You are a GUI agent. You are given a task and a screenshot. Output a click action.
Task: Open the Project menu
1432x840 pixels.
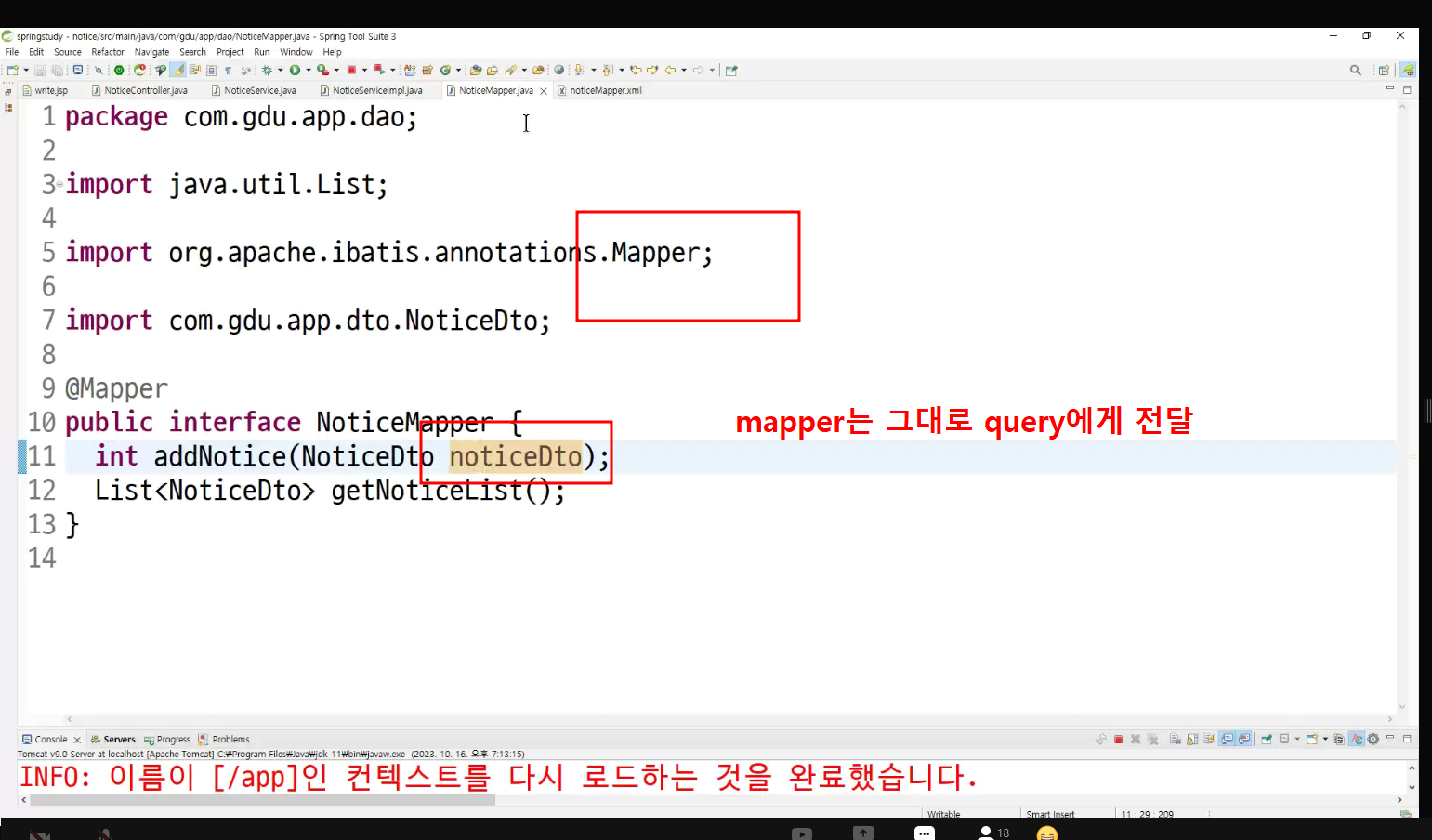pyautogui.click(x=230, y=52)
